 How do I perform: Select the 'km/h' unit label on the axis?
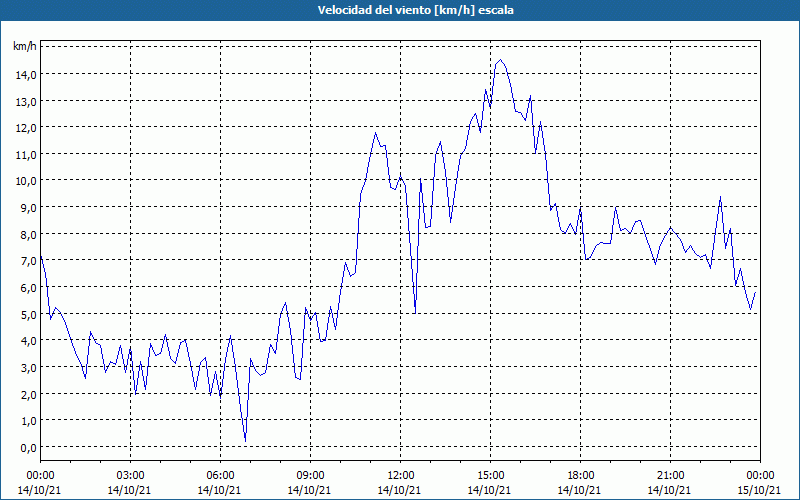click(25, 46)
